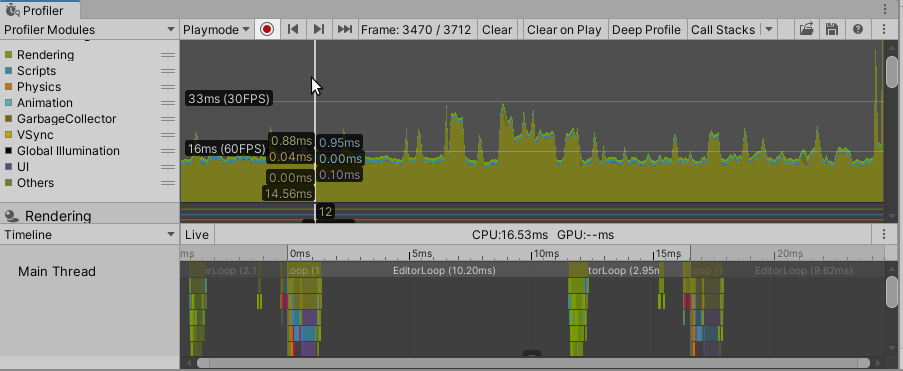Screen dimensions: 903x371
Task: Toggle VSync category color swatch
Action: [8, 135]
